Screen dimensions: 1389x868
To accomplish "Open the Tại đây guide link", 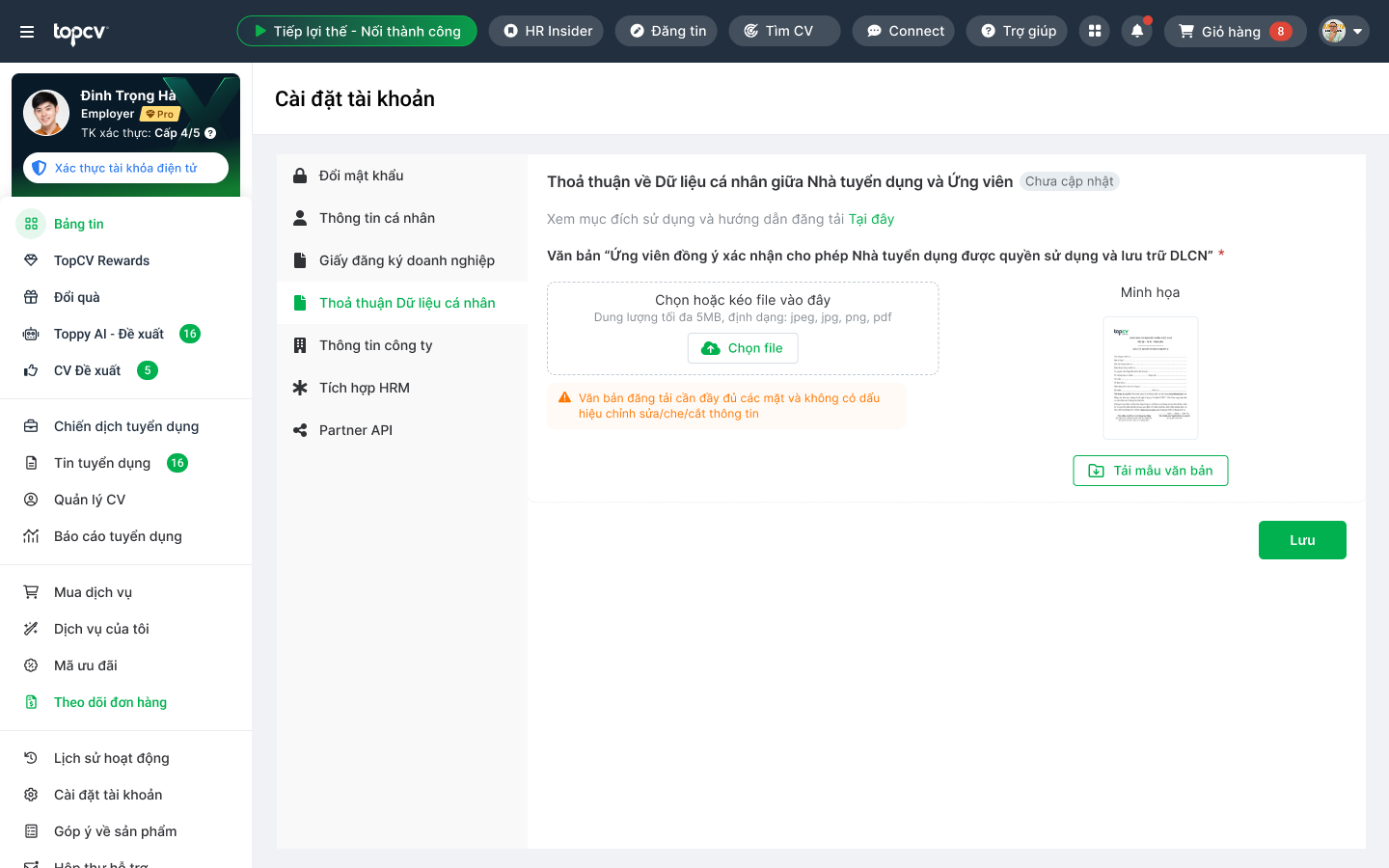I will click(871, 219).
